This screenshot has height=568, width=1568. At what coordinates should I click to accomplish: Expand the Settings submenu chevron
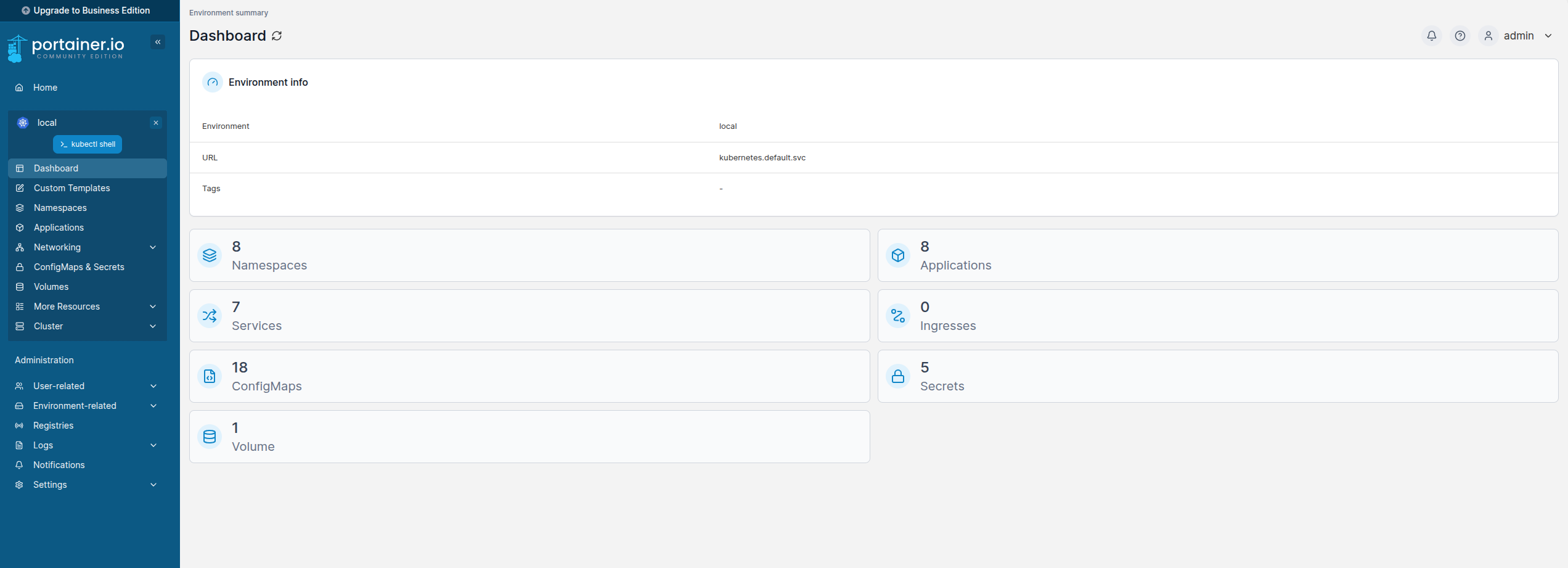click(x=153, y=485)
